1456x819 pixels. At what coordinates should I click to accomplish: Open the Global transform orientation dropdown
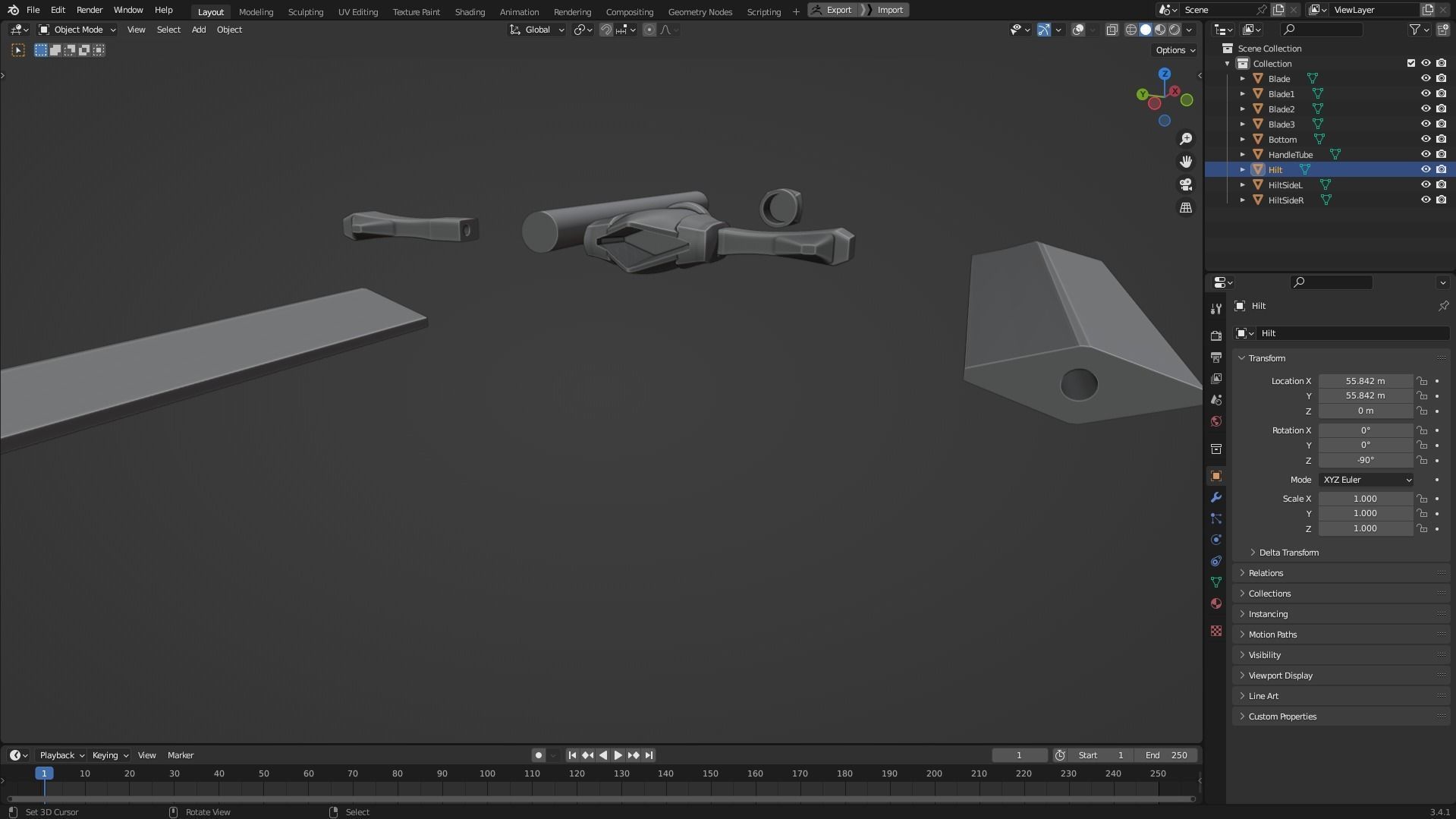coord(537,30)
